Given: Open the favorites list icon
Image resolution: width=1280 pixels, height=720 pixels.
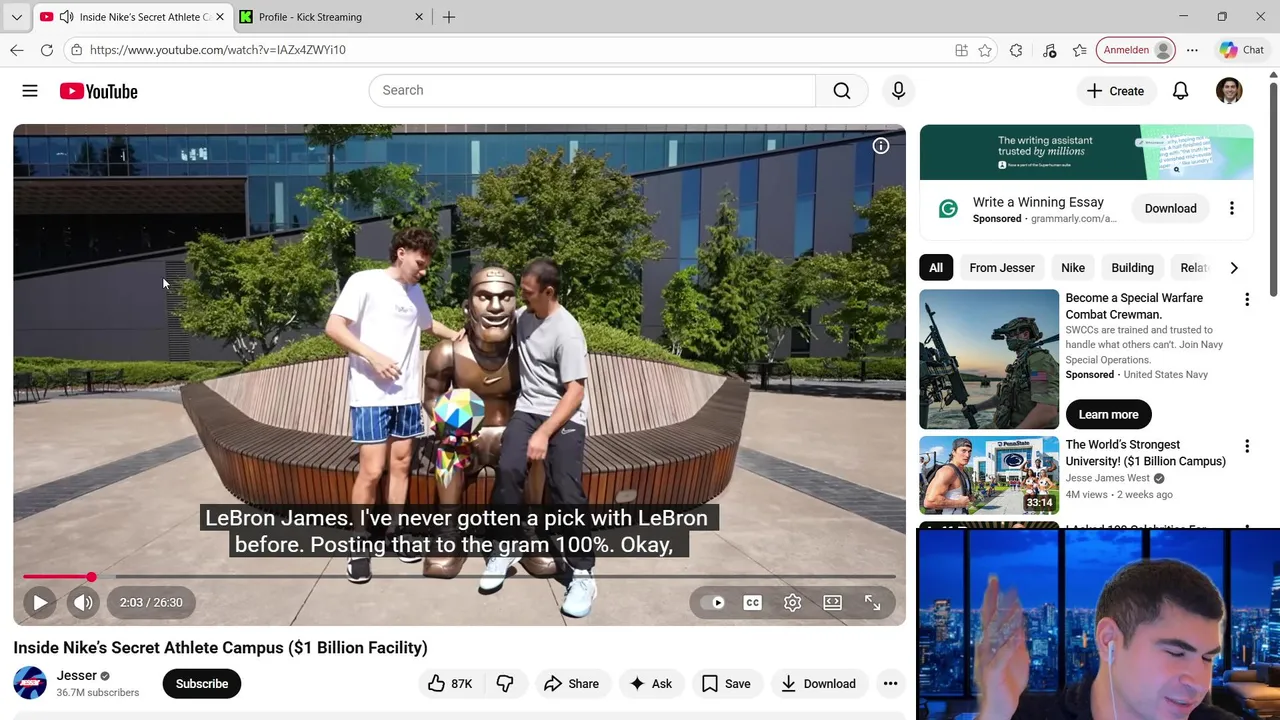Looking at the screenshot, I should pyautogui.click(x=1080, y=50).
